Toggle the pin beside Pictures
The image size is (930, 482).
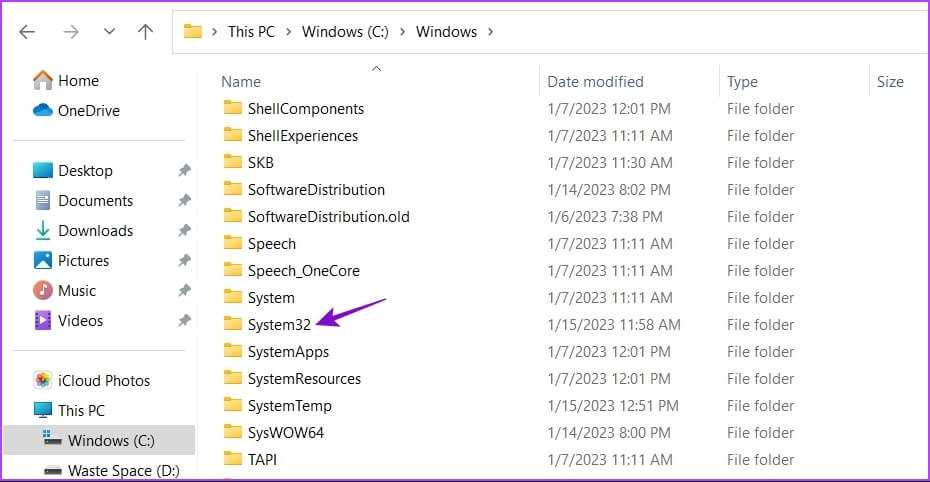(x=184, y=261)
